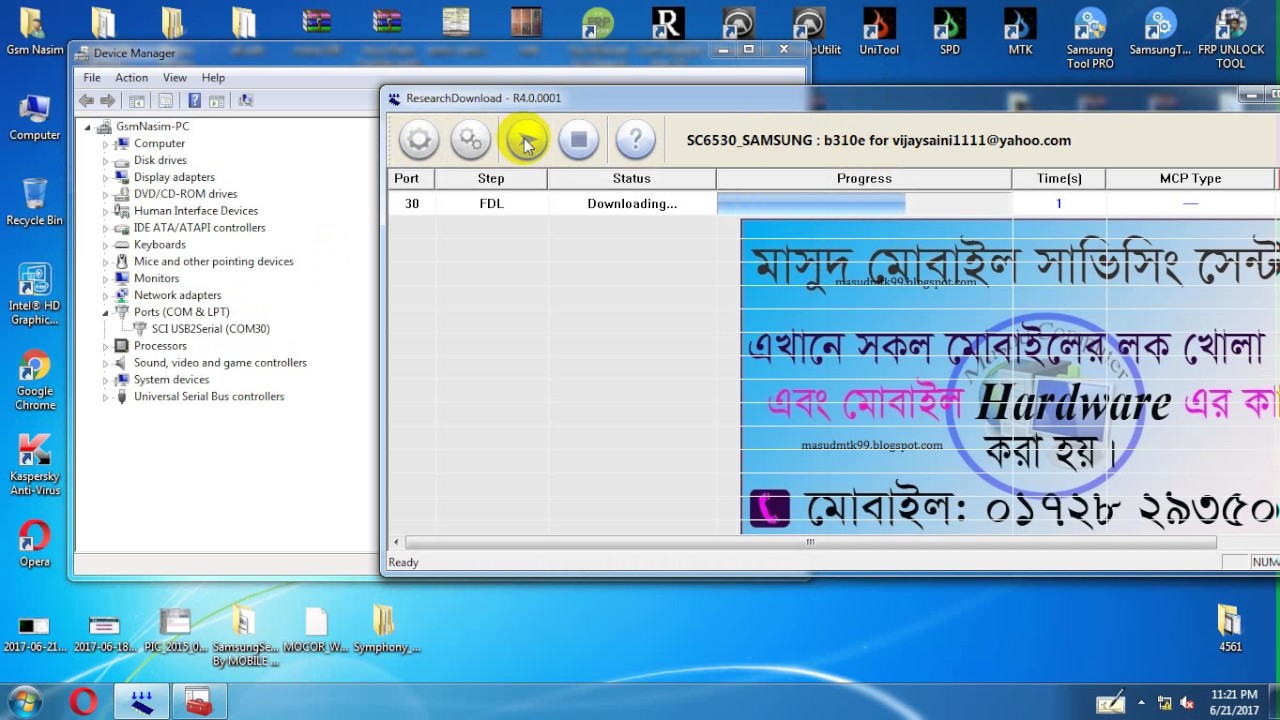Expand the Display adapters node
The width and height of the screenshot is (1280, 720).
[105, 178]
